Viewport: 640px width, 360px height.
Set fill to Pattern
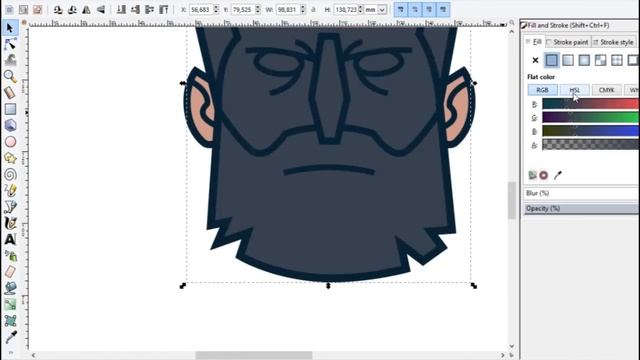[617, 60]
